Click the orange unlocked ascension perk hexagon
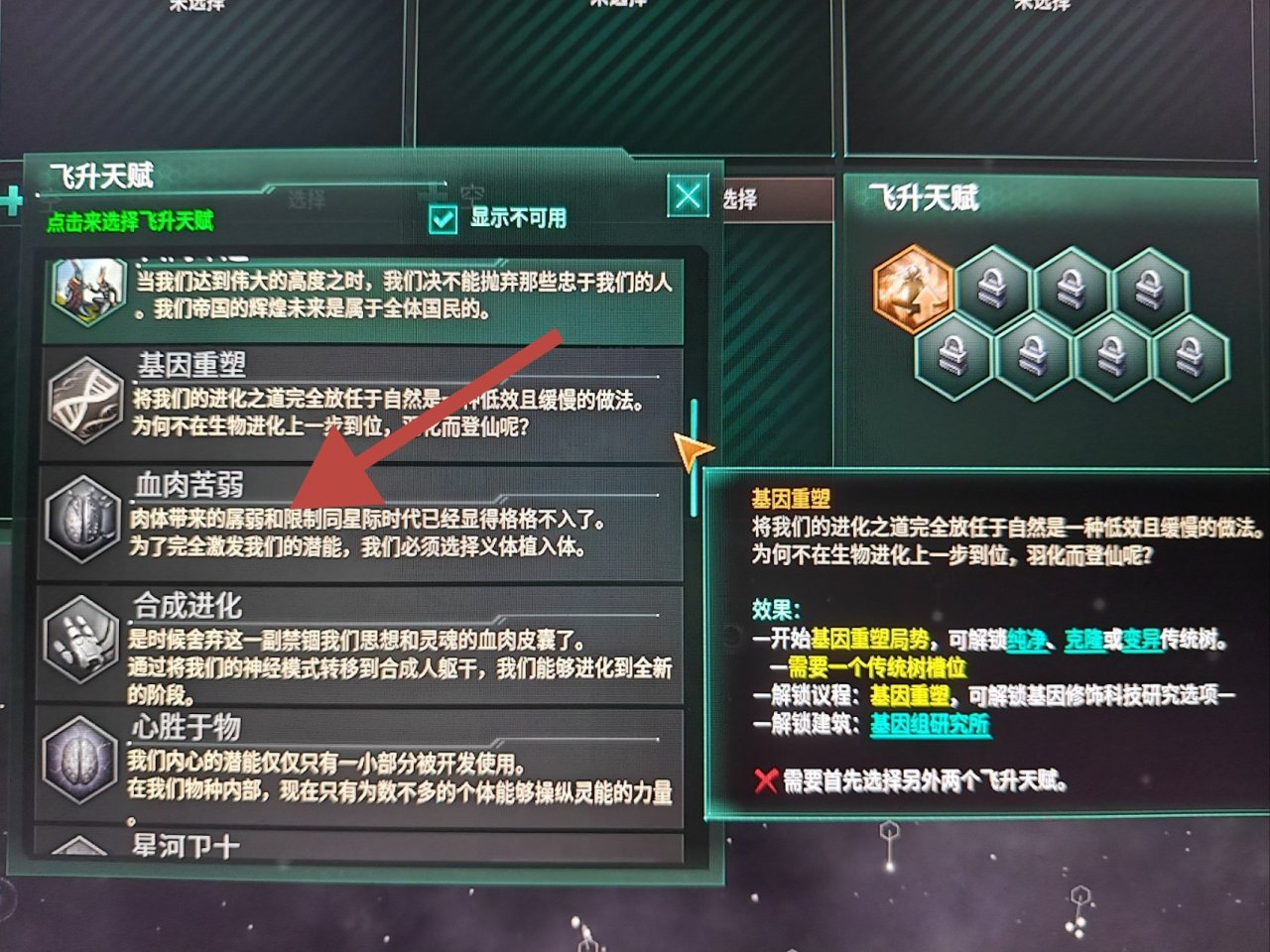The width and height of the screenshot is (1270, 952). click(913, 286)
